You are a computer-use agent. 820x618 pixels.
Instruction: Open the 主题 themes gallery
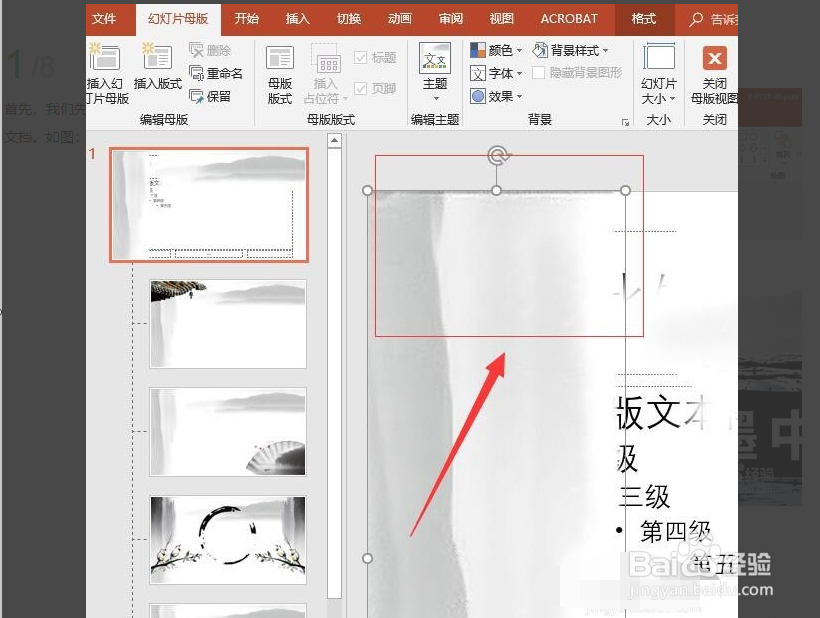[x=435, y=72]
